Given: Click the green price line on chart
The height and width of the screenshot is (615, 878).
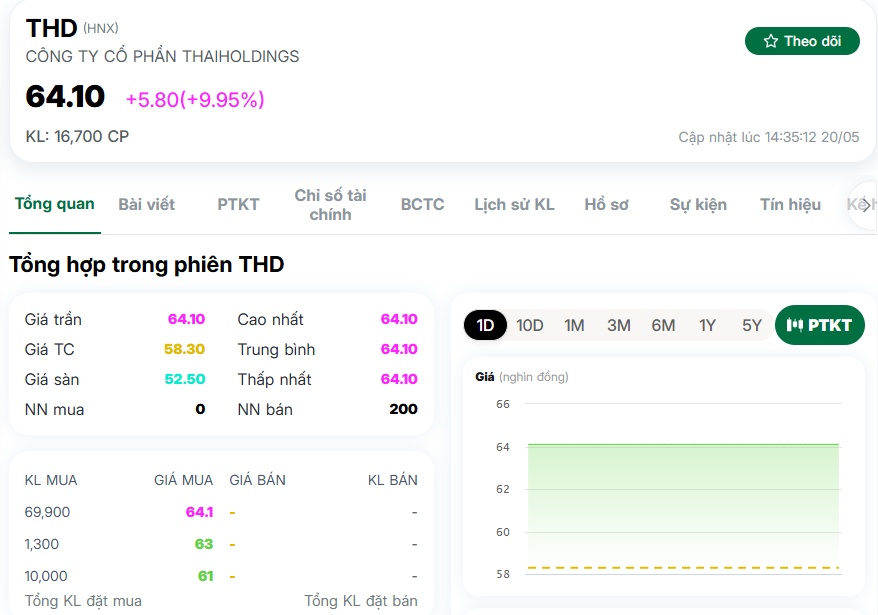Looking at the screenshot, I should [683, 445].
